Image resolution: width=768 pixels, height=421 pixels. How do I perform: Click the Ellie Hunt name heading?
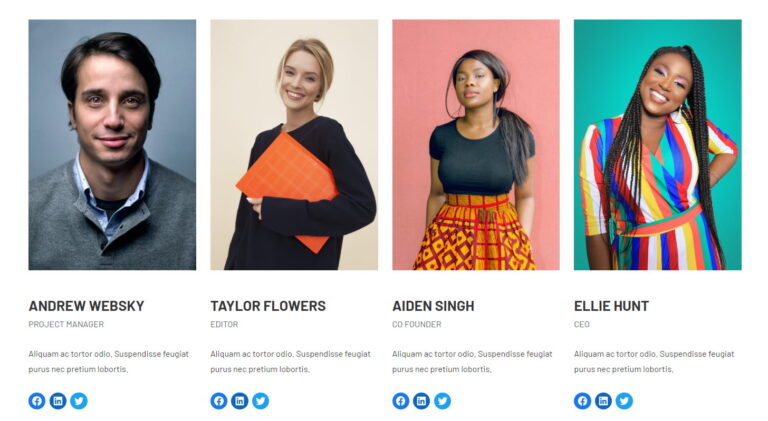coord(611,306)
